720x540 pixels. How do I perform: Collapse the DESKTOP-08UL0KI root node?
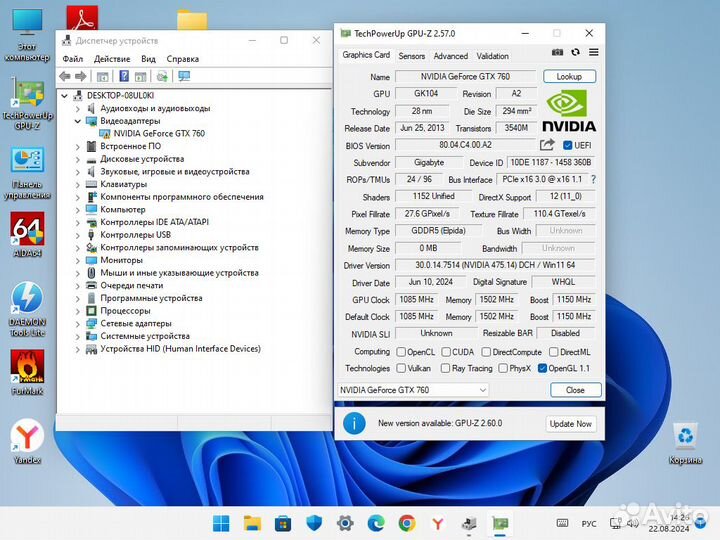[x=64, y=96]
